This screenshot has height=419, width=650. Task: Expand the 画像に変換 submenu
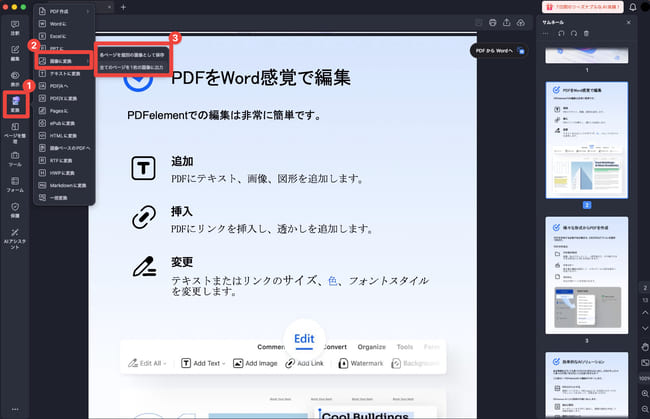[64, 61]
